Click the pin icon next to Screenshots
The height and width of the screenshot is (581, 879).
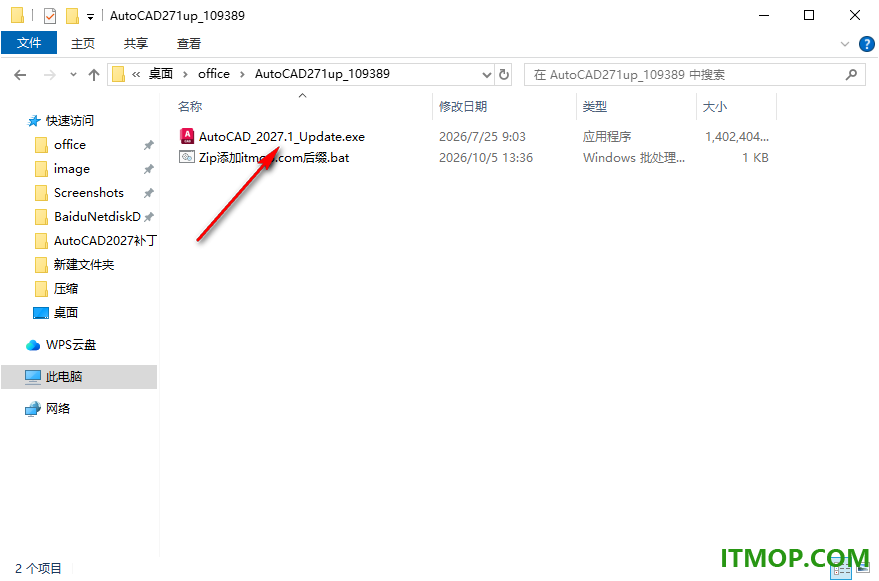pyautogui.click(x=149, y=193)
